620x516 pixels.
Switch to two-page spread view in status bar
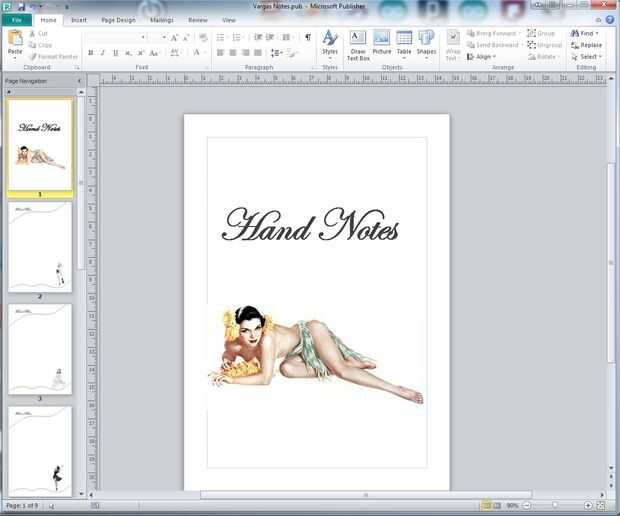[x=497, y=505]
